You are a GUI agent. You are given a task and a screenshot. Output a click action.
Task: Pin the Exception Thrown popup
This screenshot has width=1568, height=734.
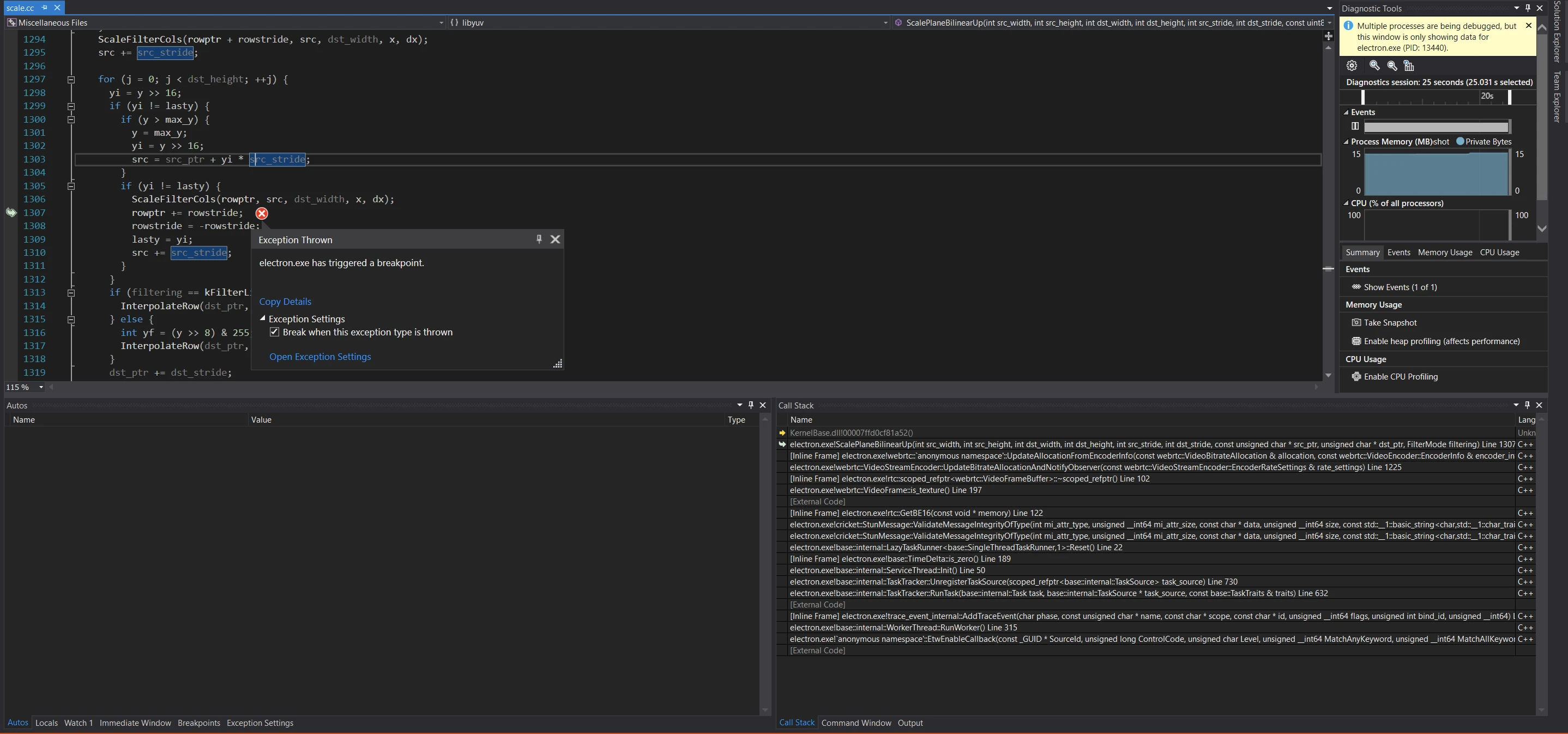tap(538, 239)
